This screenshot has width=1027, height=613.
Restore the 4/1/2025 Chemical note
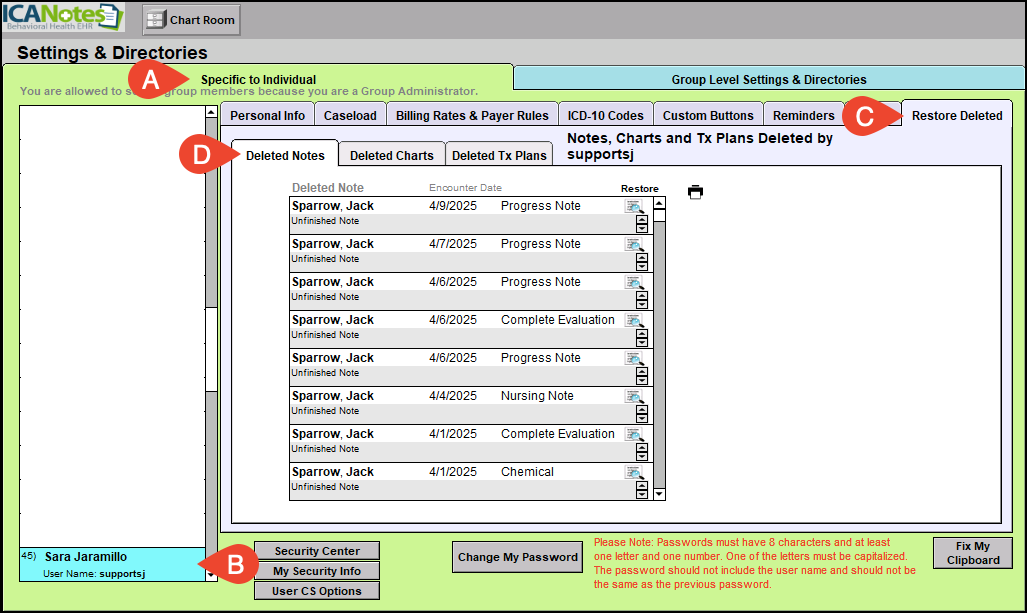coord(634,473)
